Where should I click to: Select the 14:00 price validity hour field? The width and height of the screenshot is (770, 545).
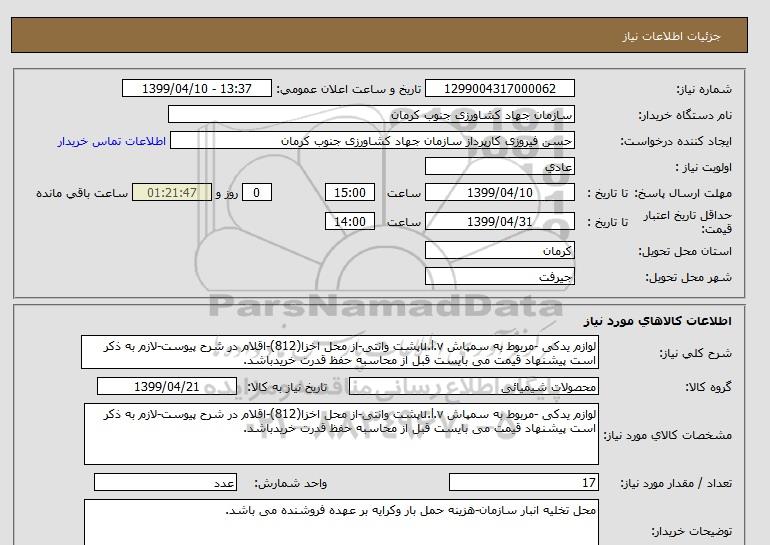click(x=351, y=222)
